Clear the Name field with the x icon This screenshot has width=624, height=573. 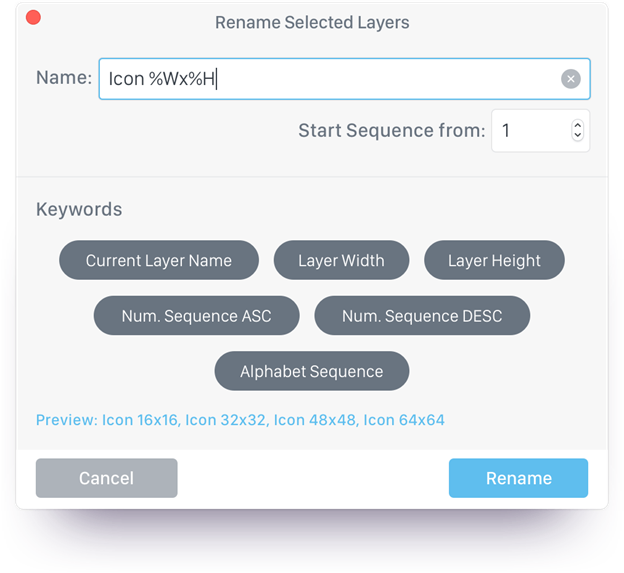[570, 79]
